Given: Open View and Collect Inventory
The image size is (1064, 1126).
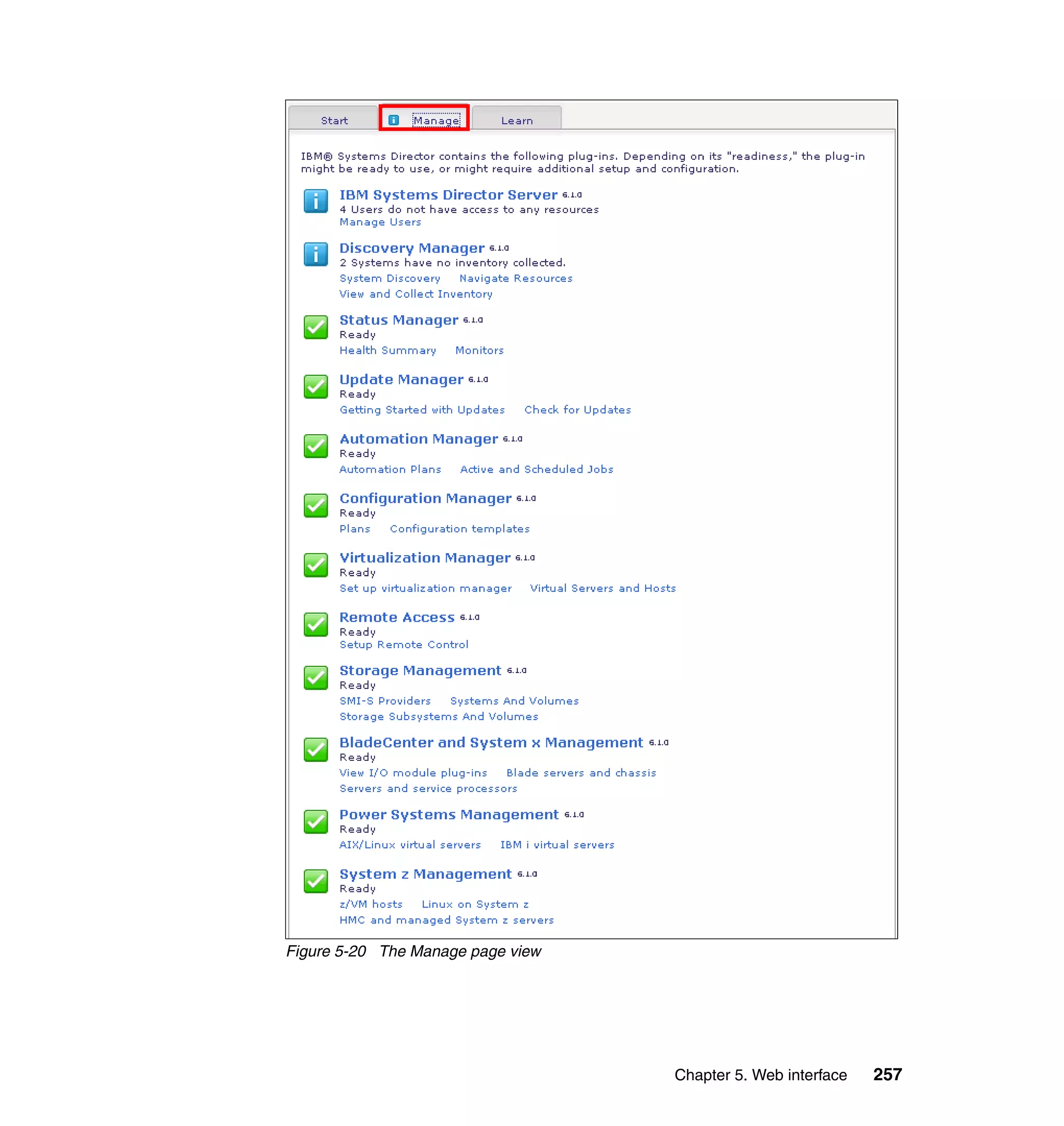Looking at the screenshot, I should [x=416, y=294].
